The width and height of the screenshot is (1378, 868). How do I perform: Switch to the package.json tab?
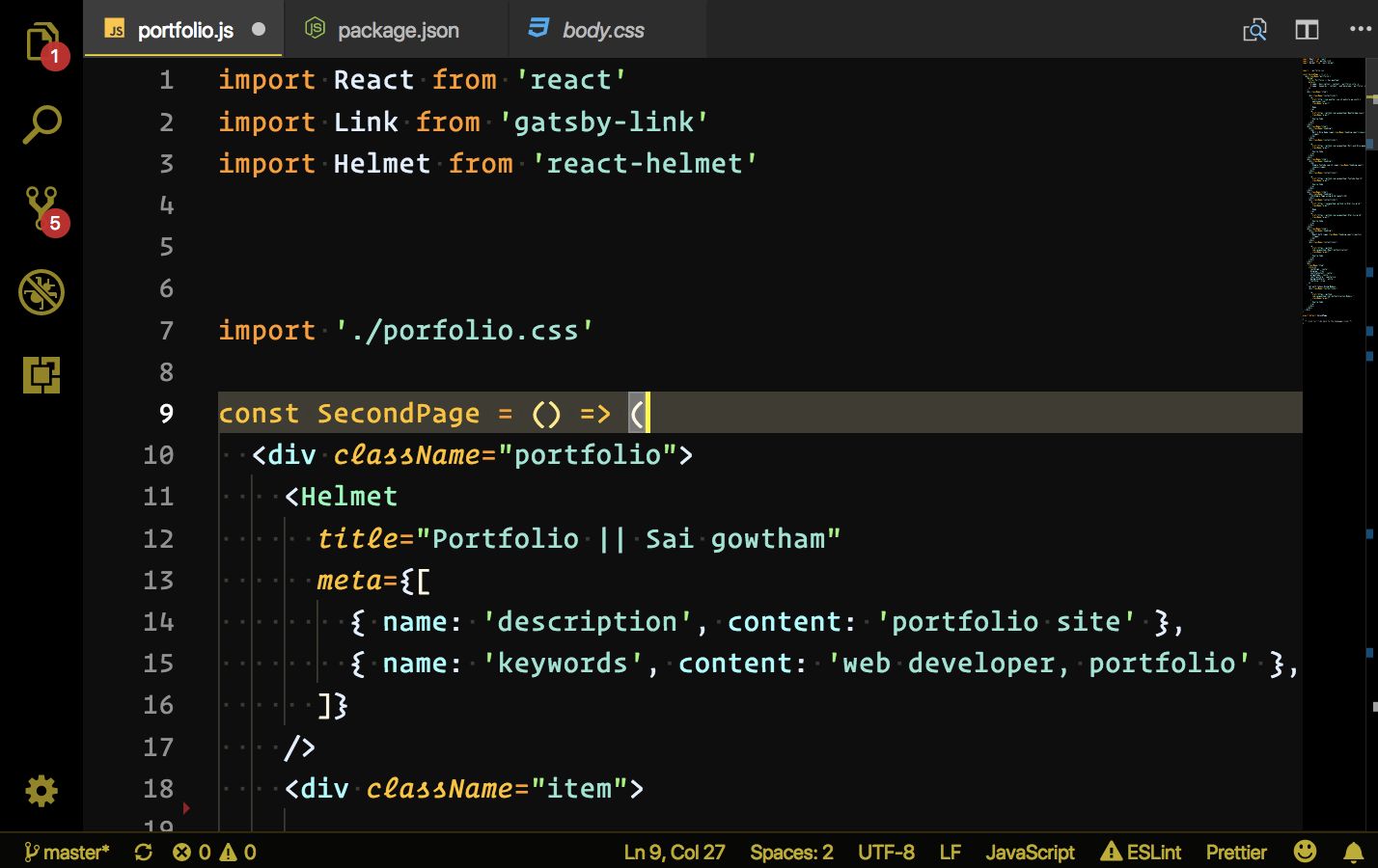pos(398,30)
